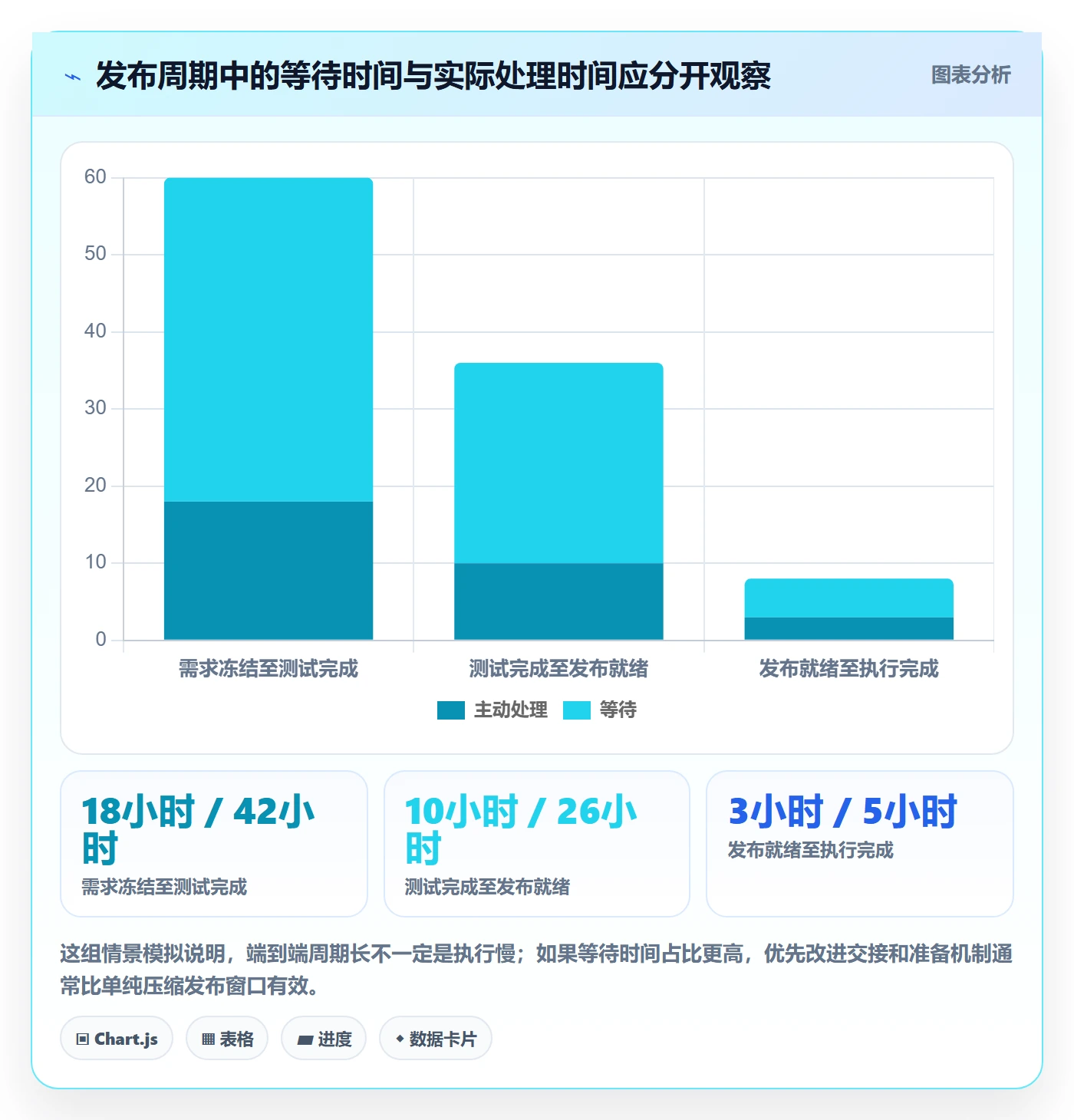Click the bar icon in the 进度 chip
This screenshot has width=1074, height=1120.
(305, 1040)
